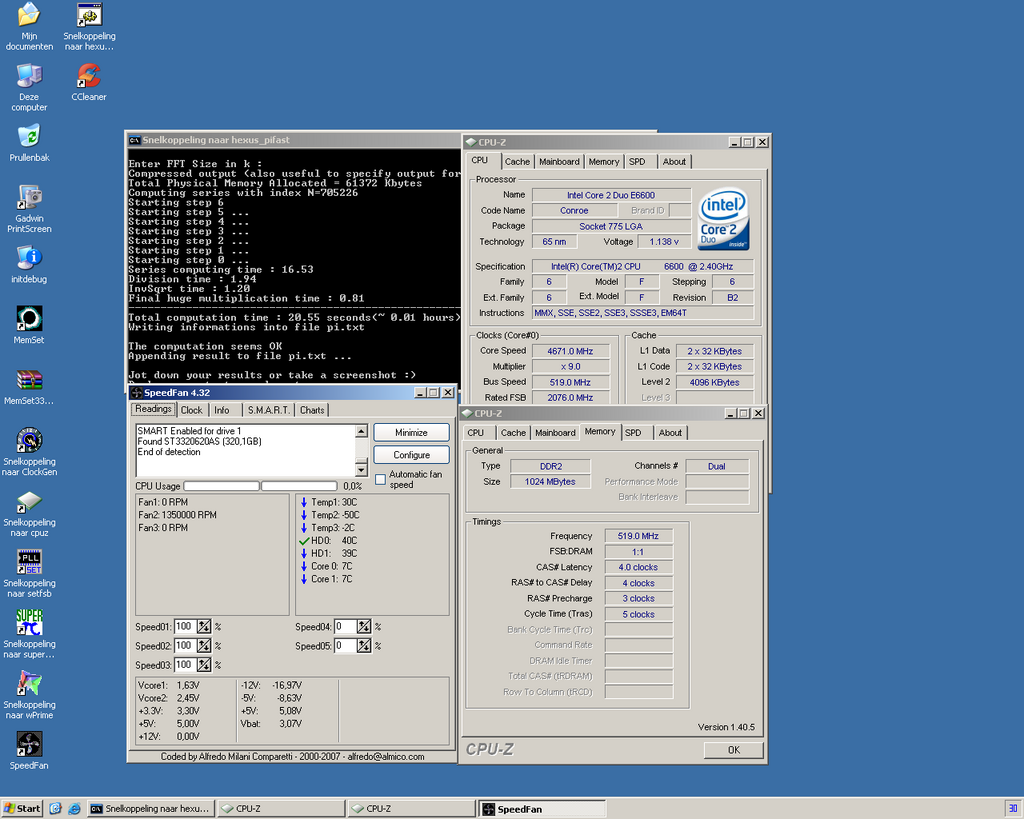This screenshot has width=1024, height=819.
Task: Select the ClockGen shortcut on the desktop
Action: (29, 452)
